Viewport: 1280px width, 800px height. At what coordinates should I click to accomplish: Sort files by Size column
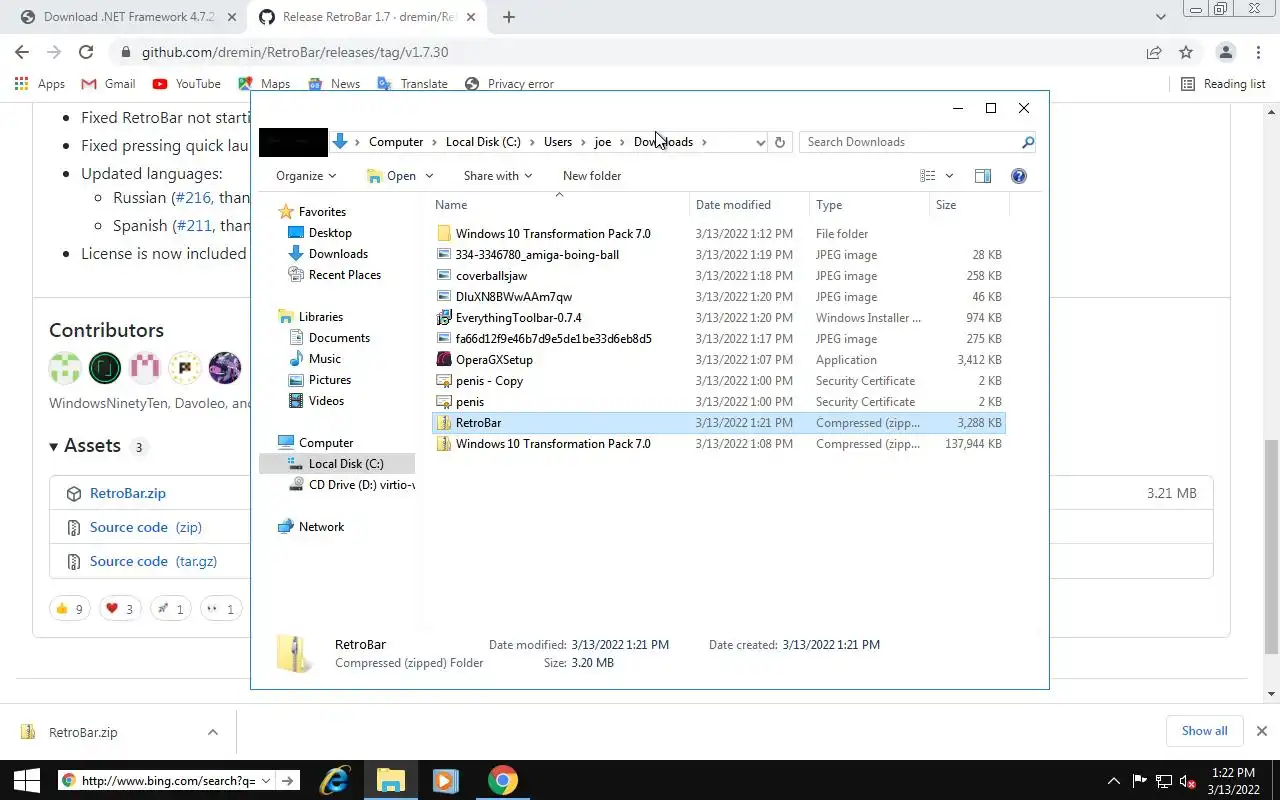969,205
